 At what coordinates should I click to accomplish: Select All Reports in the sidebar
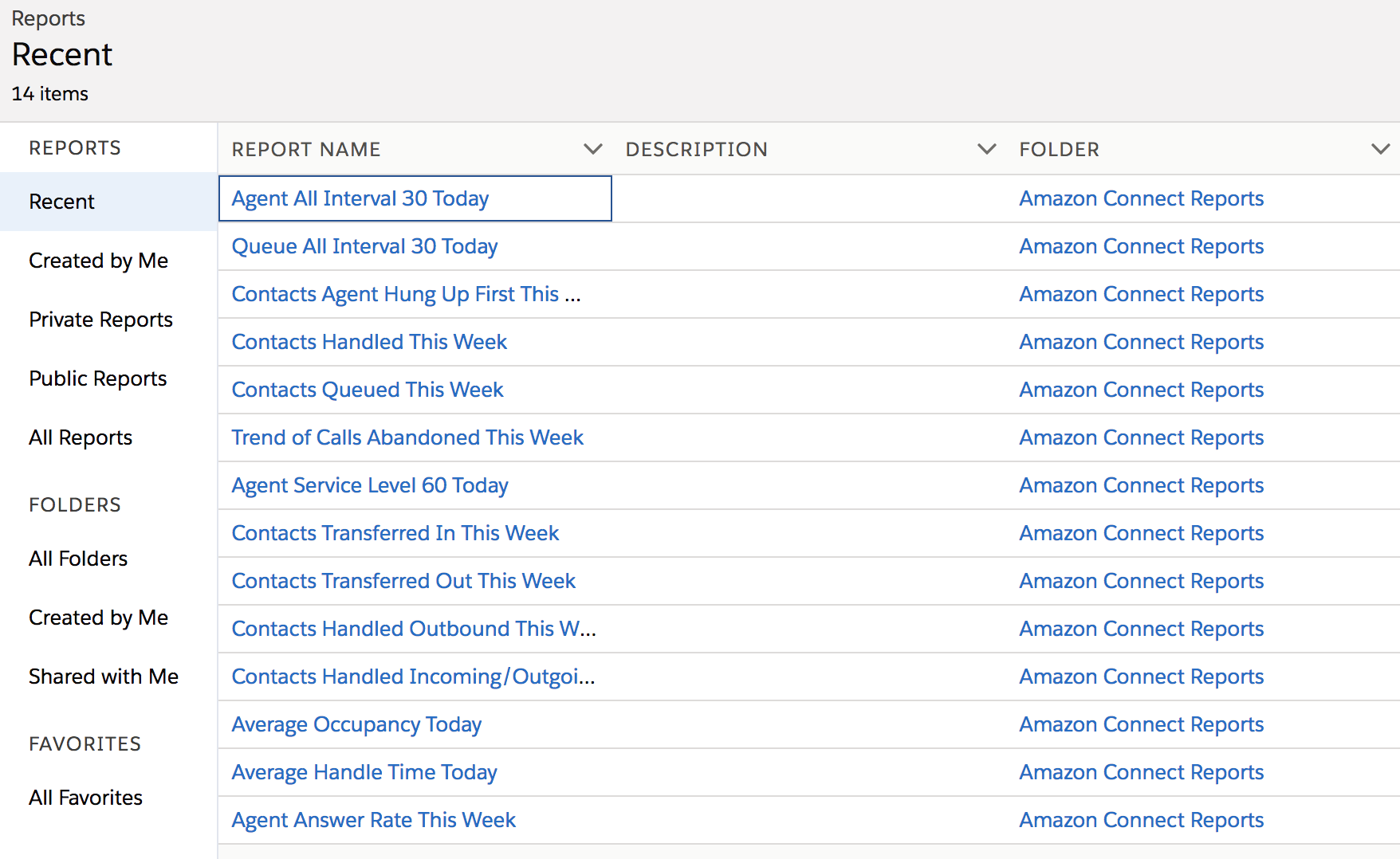pos(81,437)
